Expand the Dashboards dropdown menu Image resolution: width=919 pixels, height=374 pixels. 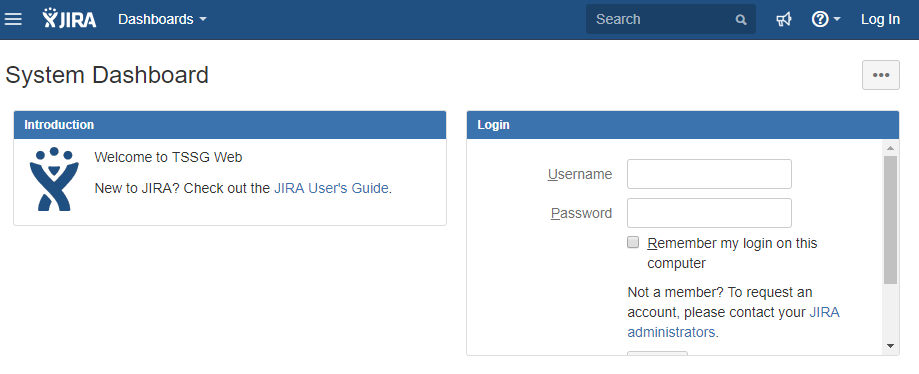click(162, 19)
